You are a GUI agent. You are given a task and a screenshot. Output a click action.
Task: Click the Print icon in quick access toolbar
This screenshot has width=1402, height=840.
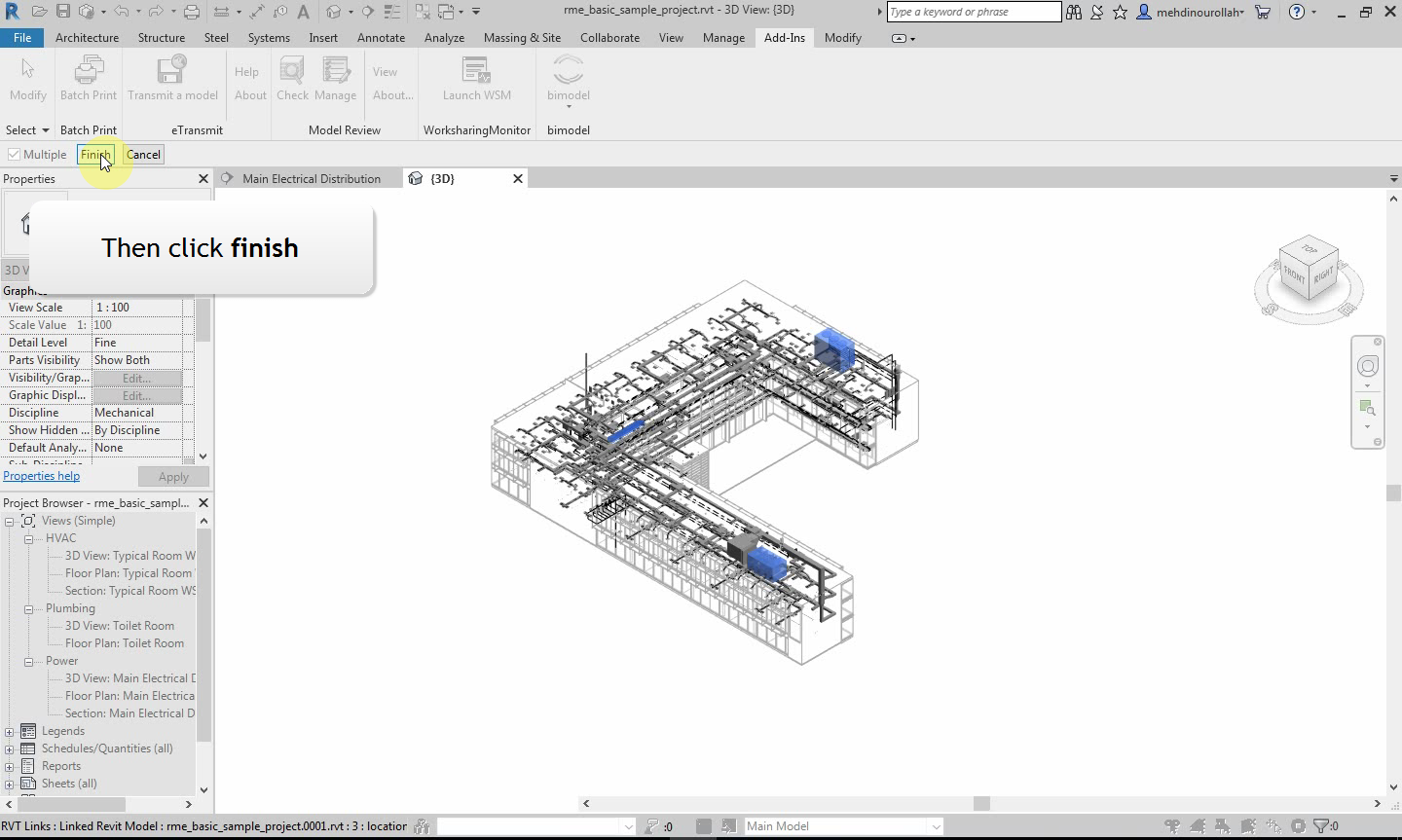[192, 12]
